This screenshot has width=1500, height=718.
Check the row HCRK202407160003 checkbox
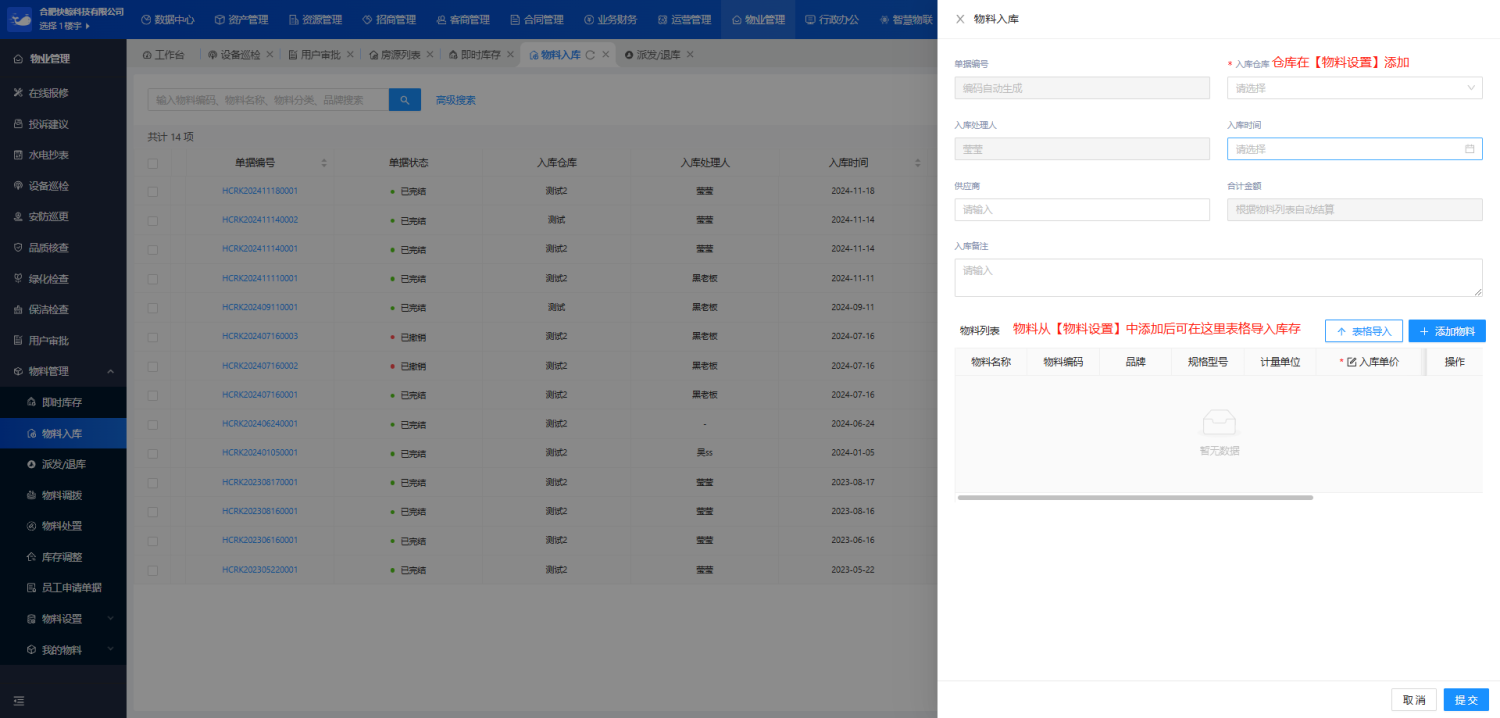pyautogui.click(x=153, y=336)
